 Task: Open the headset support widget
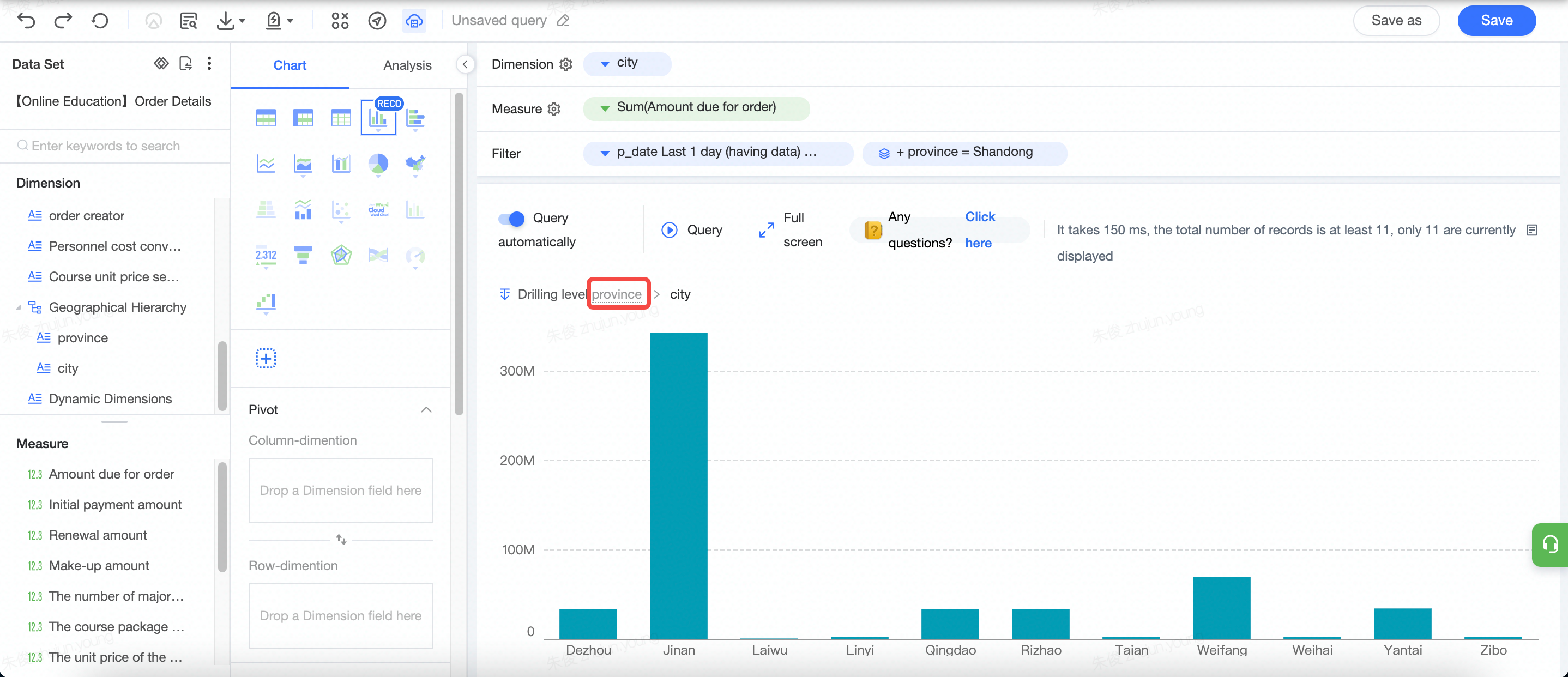(1550, 545)
